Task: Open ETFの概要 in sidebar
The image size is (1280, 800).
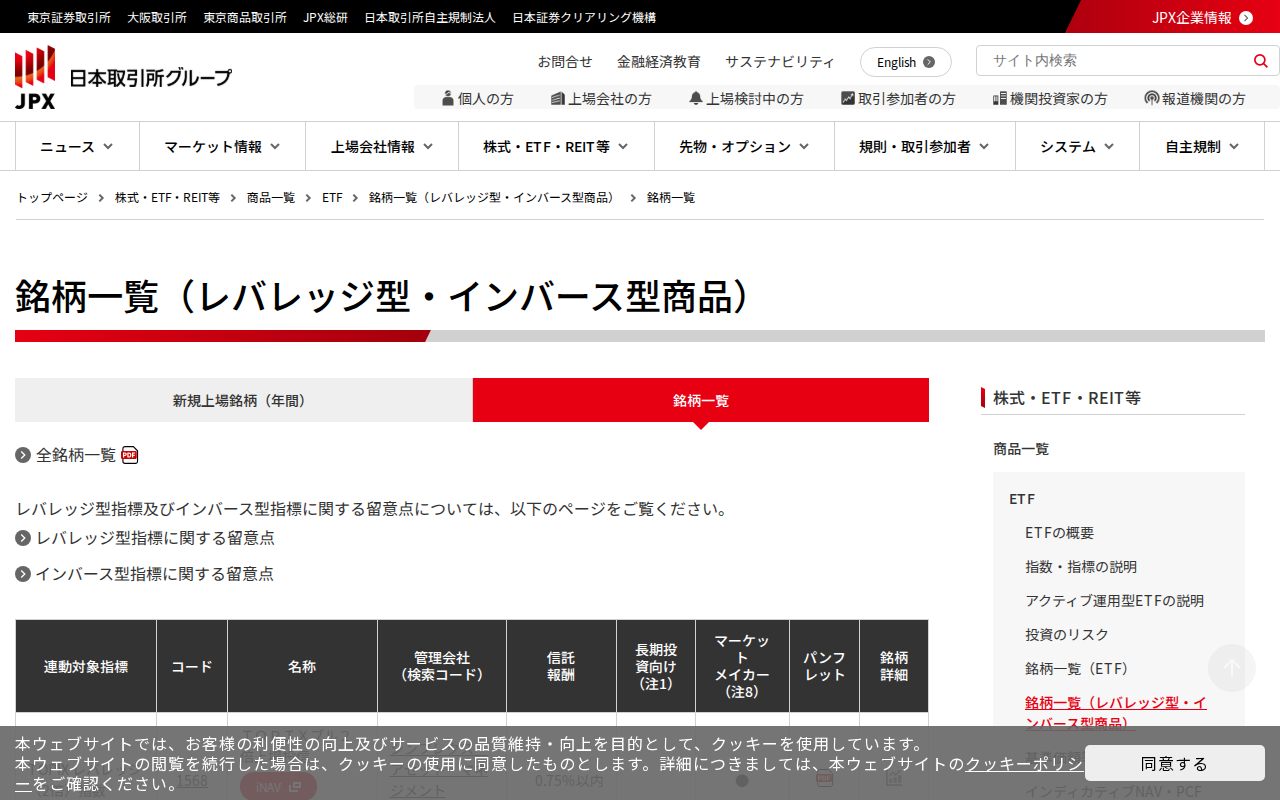Action: pyautogui.click(x=1059, y=533)
